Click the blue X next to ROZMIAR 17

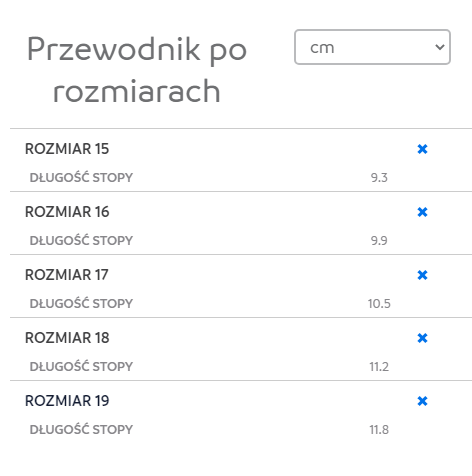click(x=422, y=275)
